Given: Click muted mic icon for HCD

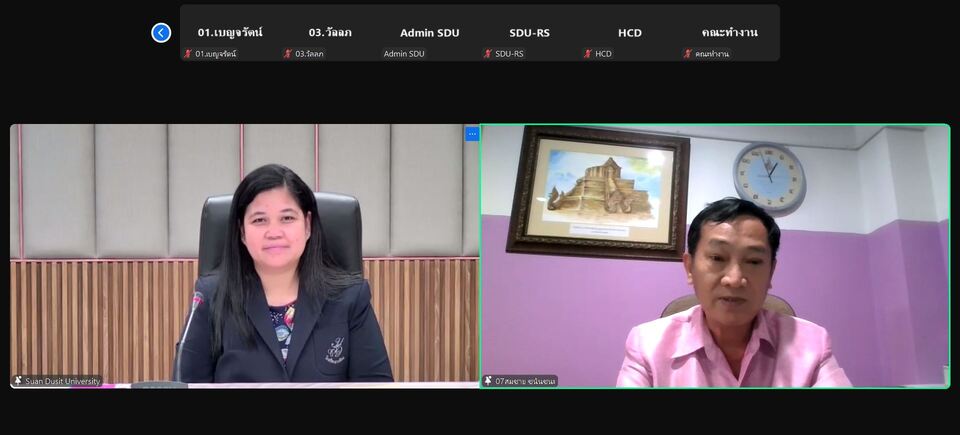Looking at the screenshot, I should pos(588,54).
